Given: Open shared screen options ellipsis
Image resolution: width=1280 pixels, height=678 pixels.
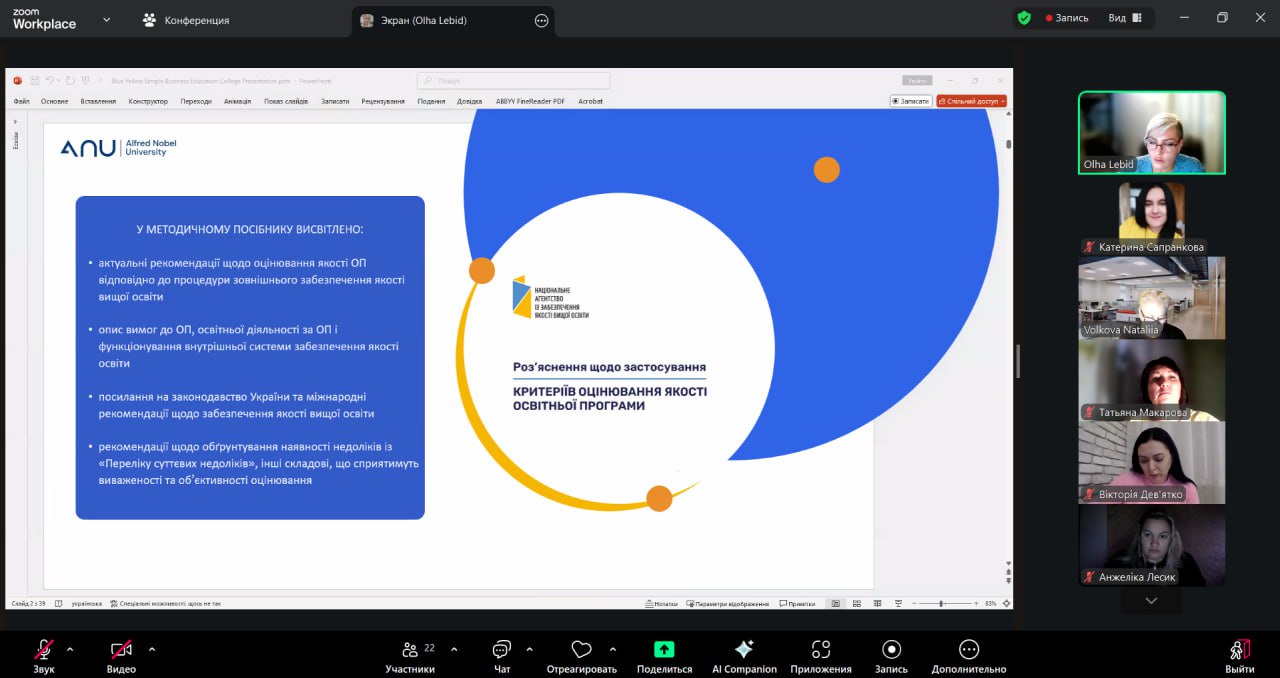Looking at the screenshot, I should point(542,20).
